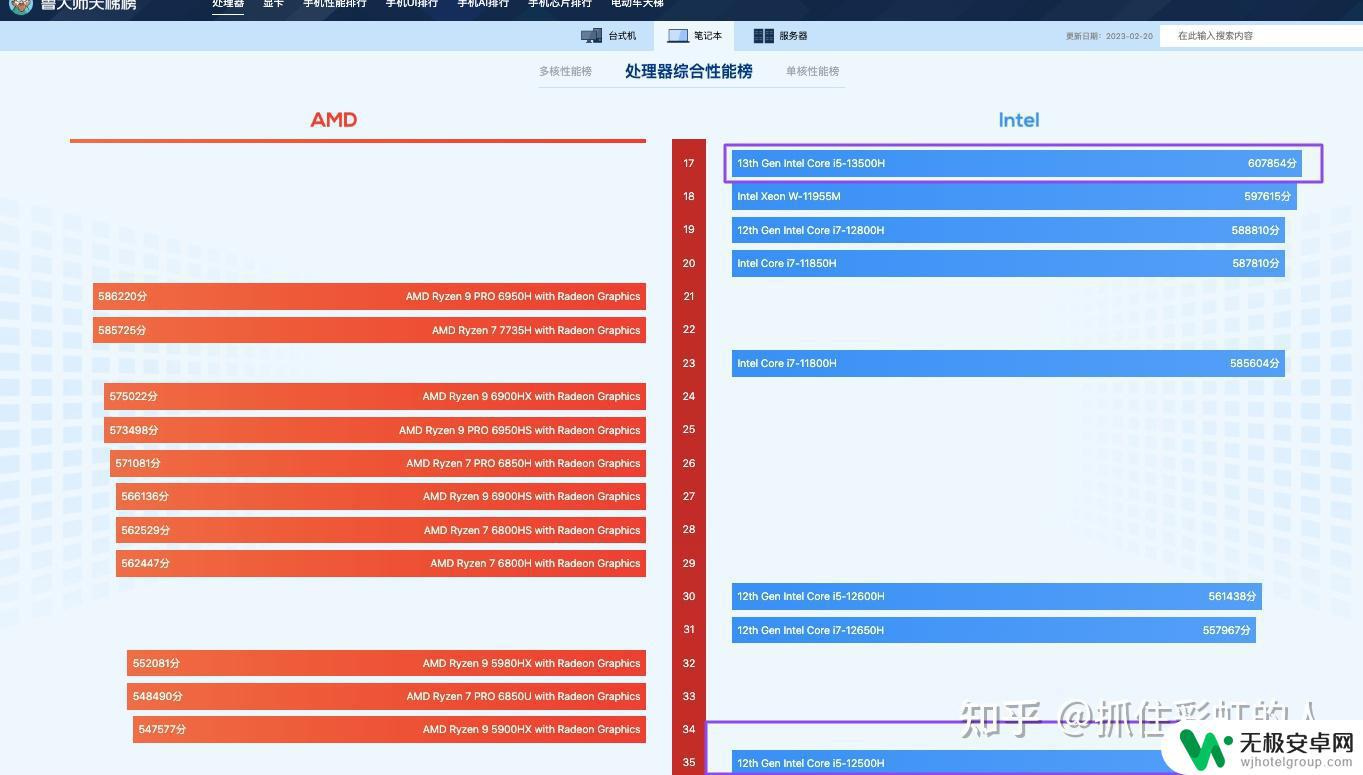Focus the 在此输入搜索内容 search box
The width and height of the screenshot is (1363, 775).
tap(1261, 36)
